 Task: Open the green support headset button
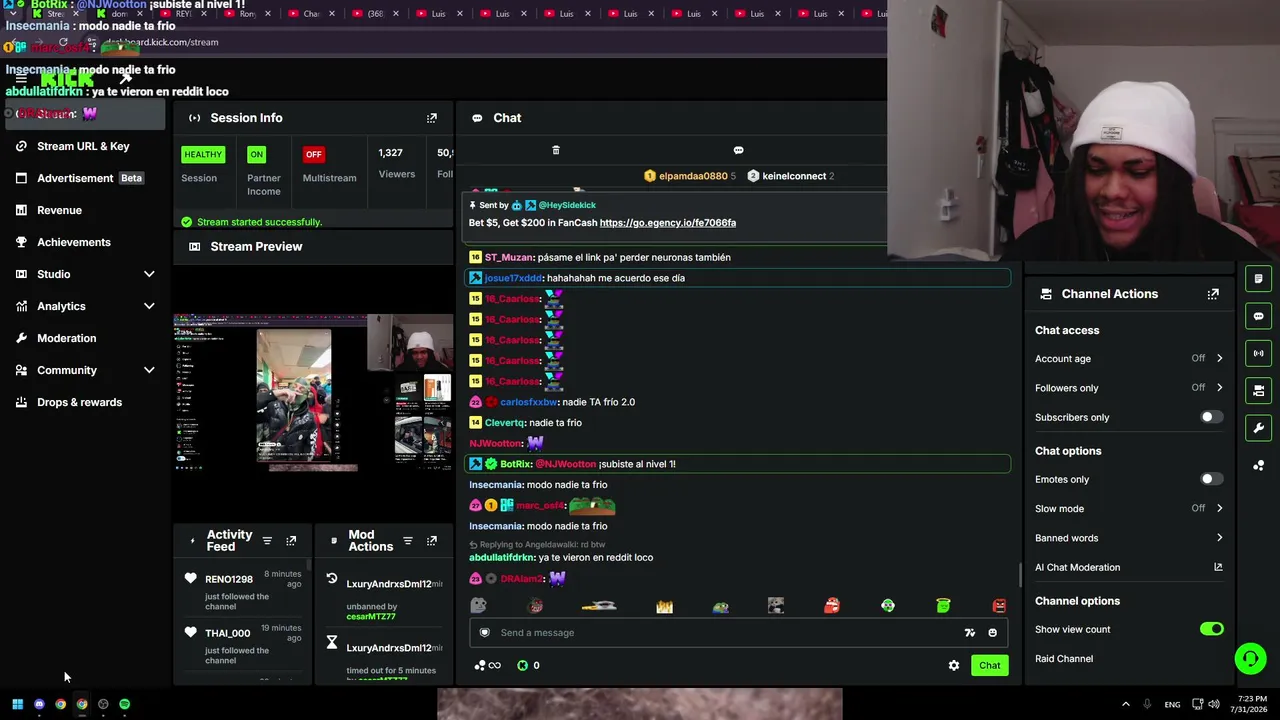click(1250, 658)
